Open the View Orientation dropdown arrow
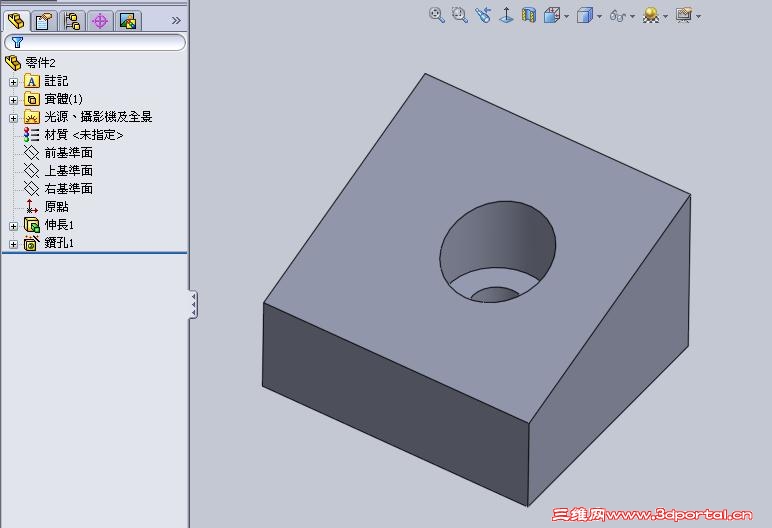Viewport: 772px width, 528px height. click(567, 17)
